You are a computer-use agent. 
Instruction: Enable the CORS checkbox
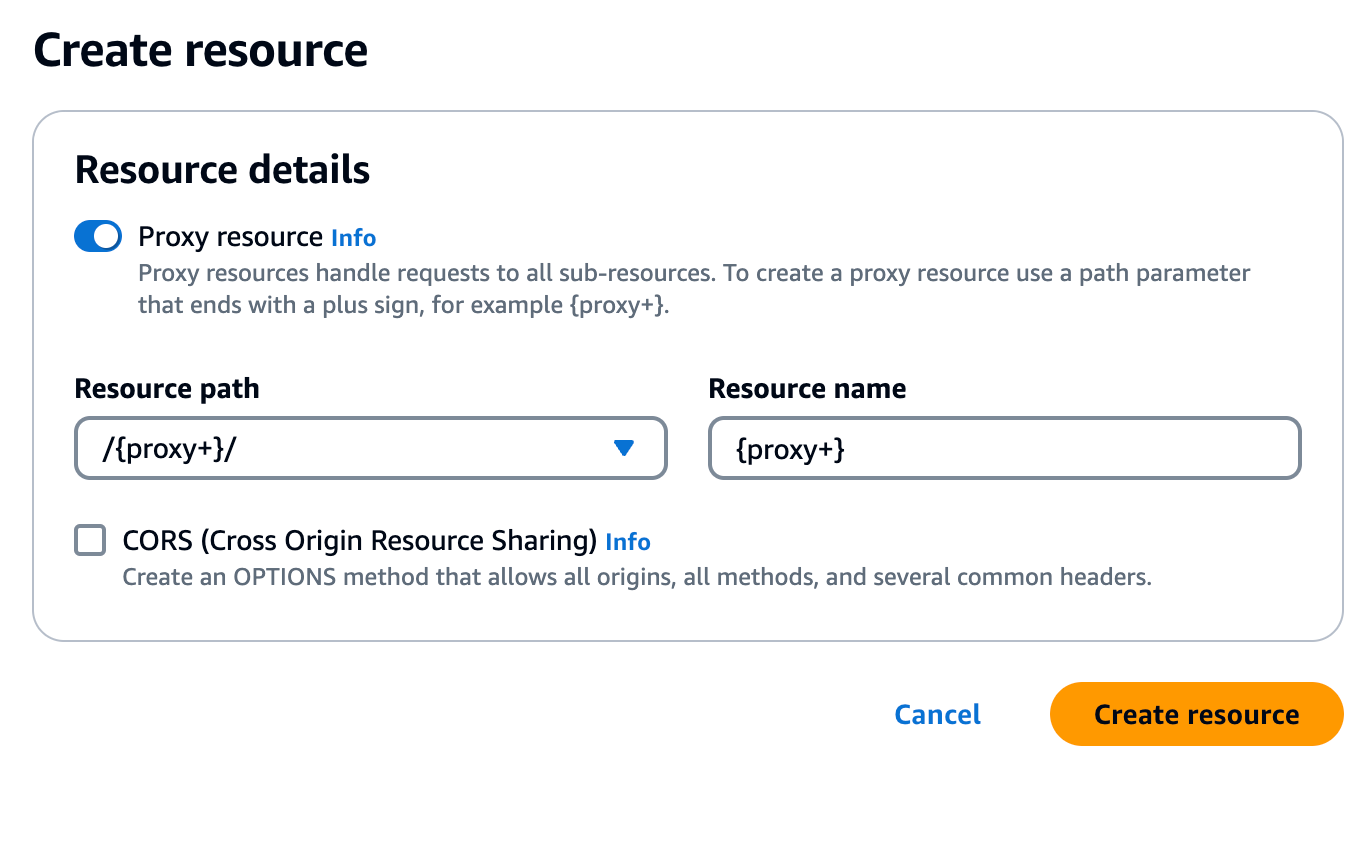[x=90, y=541]
